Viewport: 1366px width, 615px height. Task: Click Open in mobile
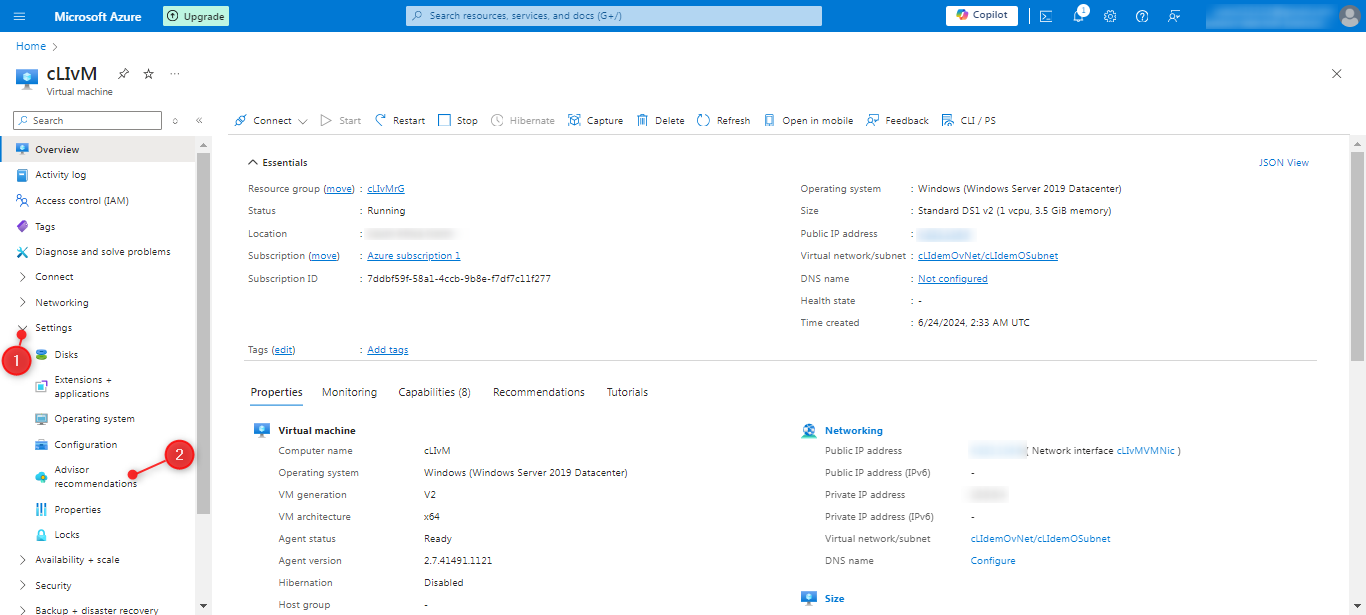pos(808,120)
